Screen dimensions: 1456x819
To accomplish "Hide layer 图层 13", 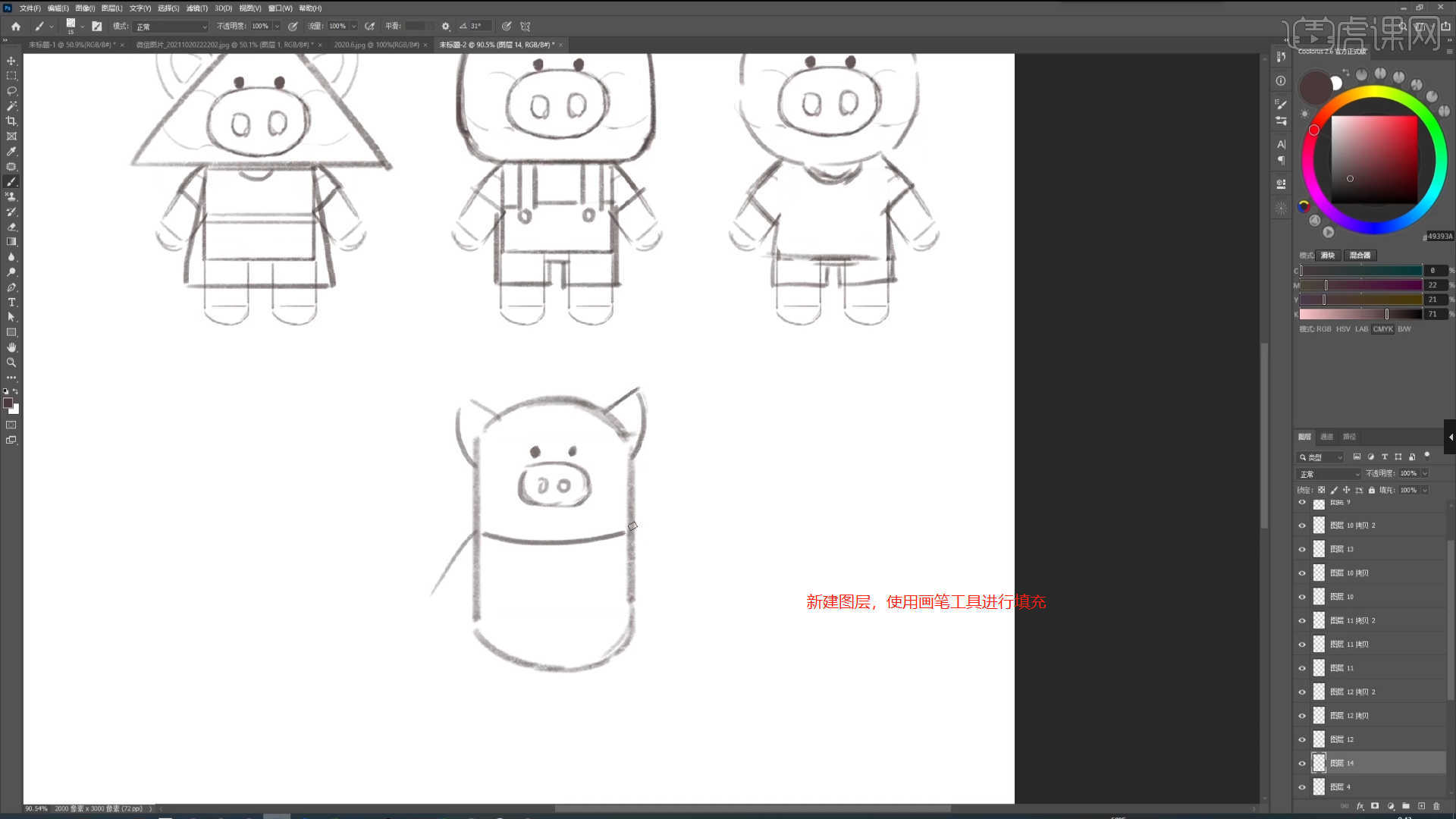I will pos(1302,549).
